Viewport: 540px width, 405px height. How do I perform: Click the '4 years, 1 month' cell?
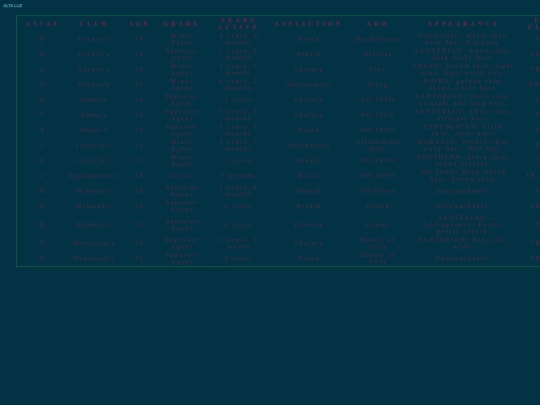pos(238,243)
